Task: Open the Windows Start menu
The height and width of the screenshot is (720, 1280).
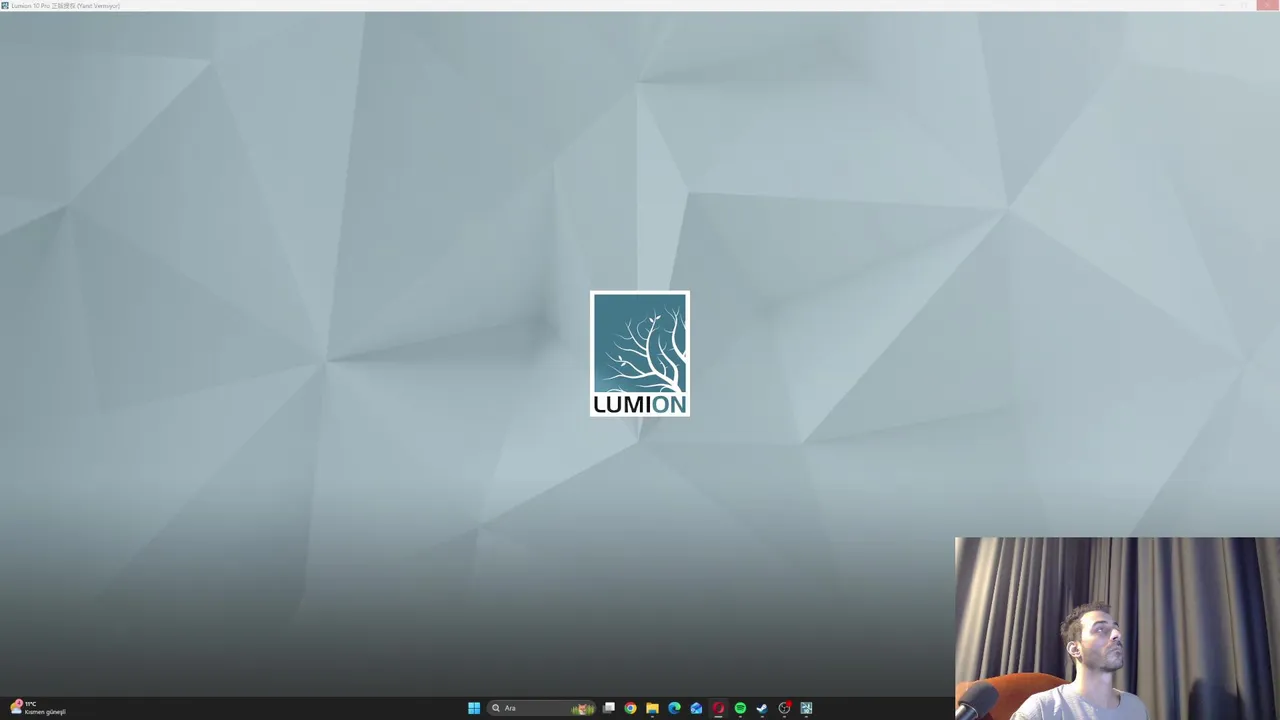Action: tap(474, 708)
